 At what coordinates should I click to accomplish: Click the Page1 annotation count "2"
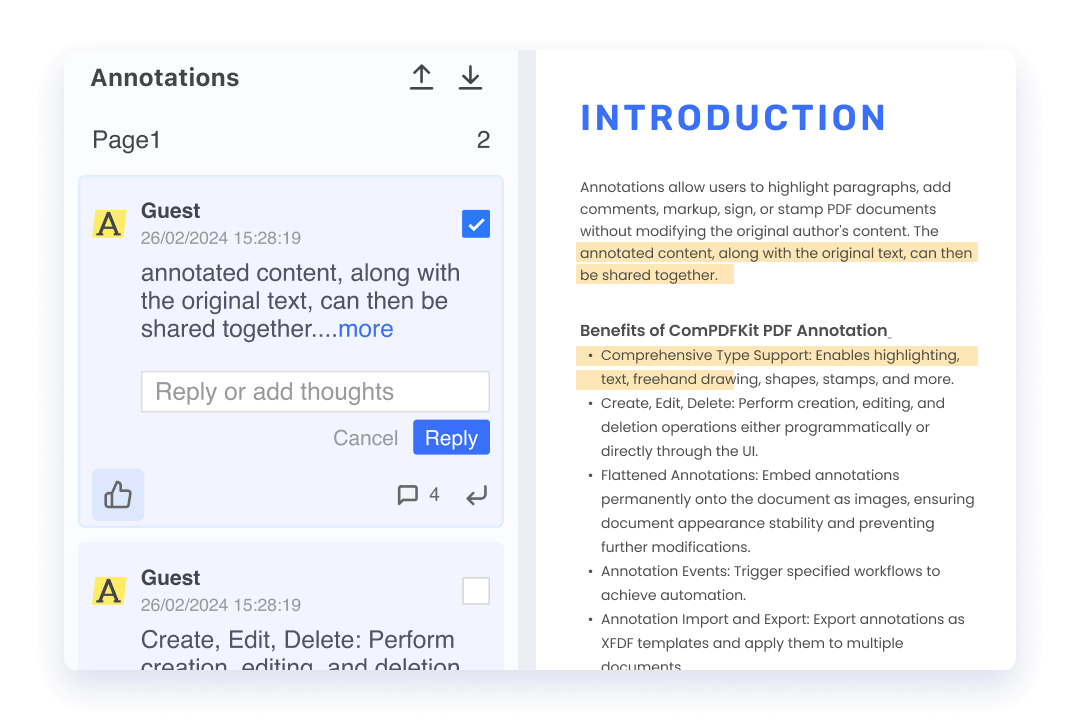pyautogui.click(x=483, y=140)
